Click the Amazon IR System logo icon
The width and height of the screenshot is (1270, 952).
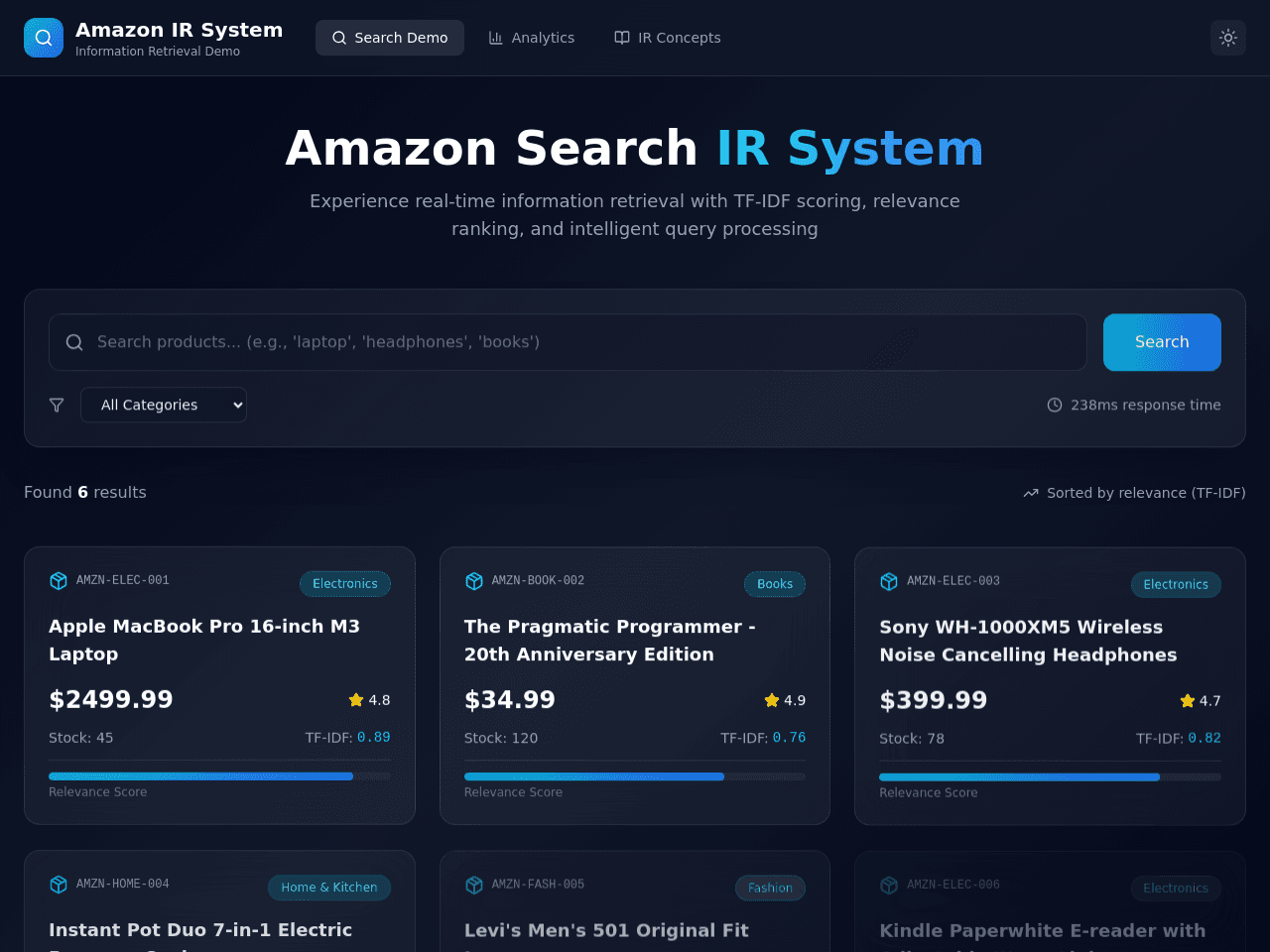44,38
